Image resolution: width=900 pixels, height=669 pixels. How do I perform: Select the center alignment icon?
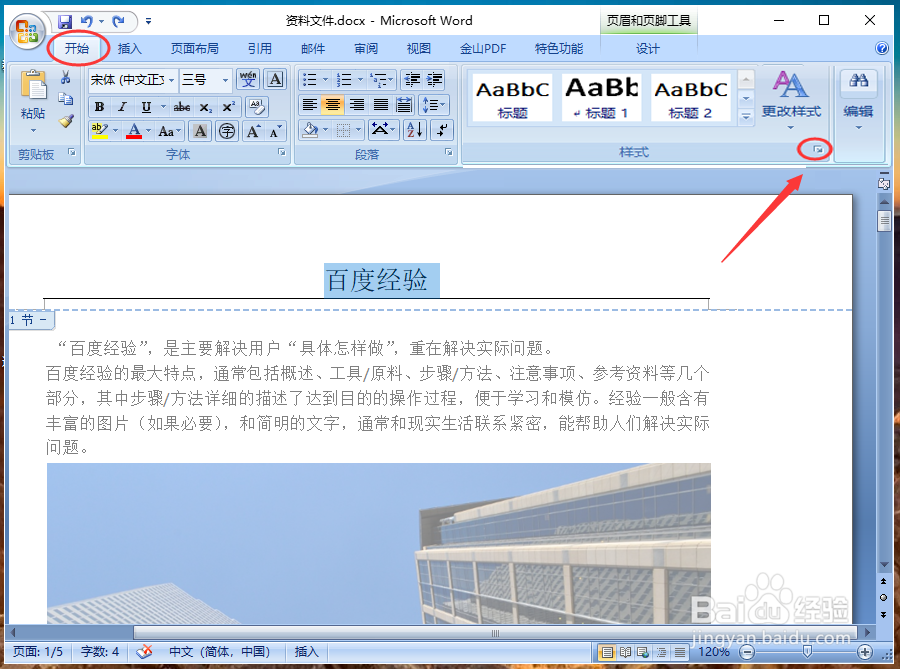point(335,104)
